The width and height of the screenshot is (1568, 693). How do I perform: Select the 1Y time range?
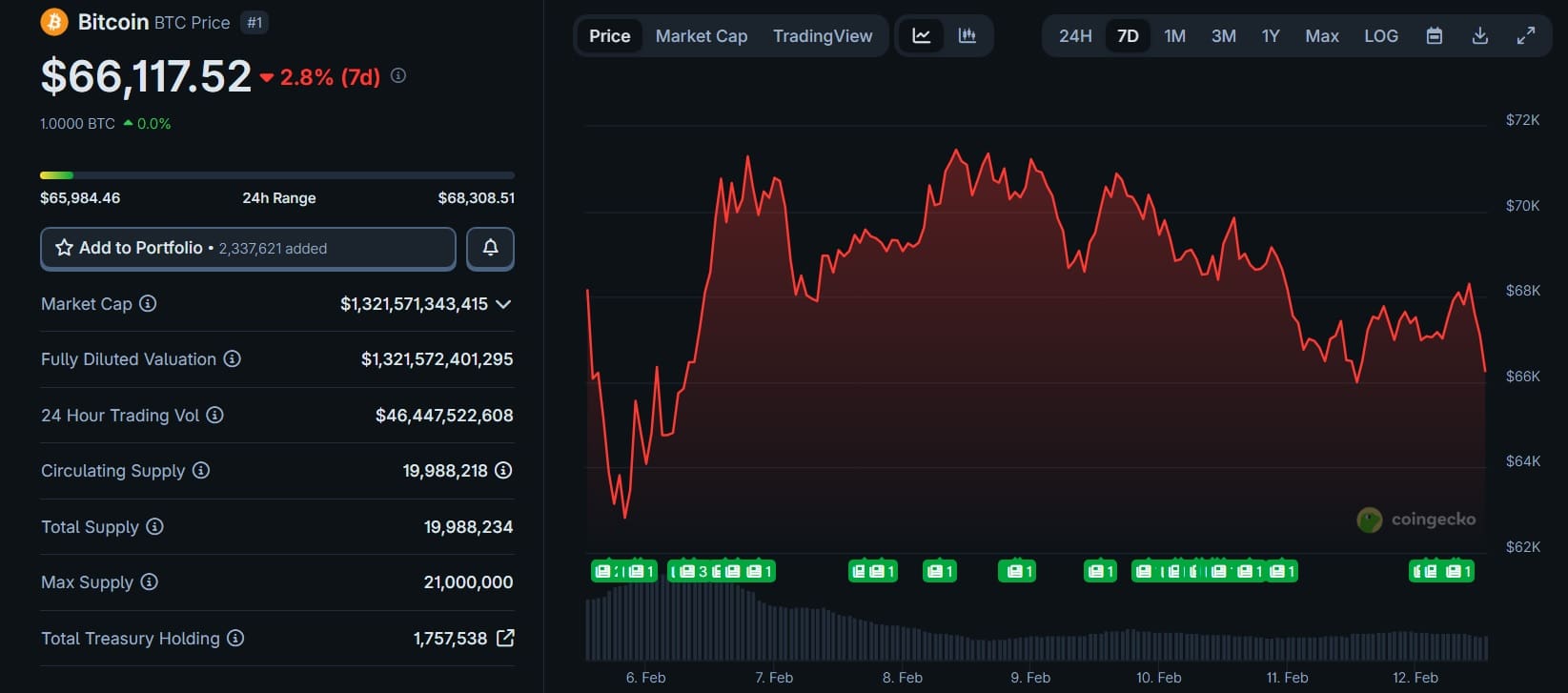[1270, 36]
